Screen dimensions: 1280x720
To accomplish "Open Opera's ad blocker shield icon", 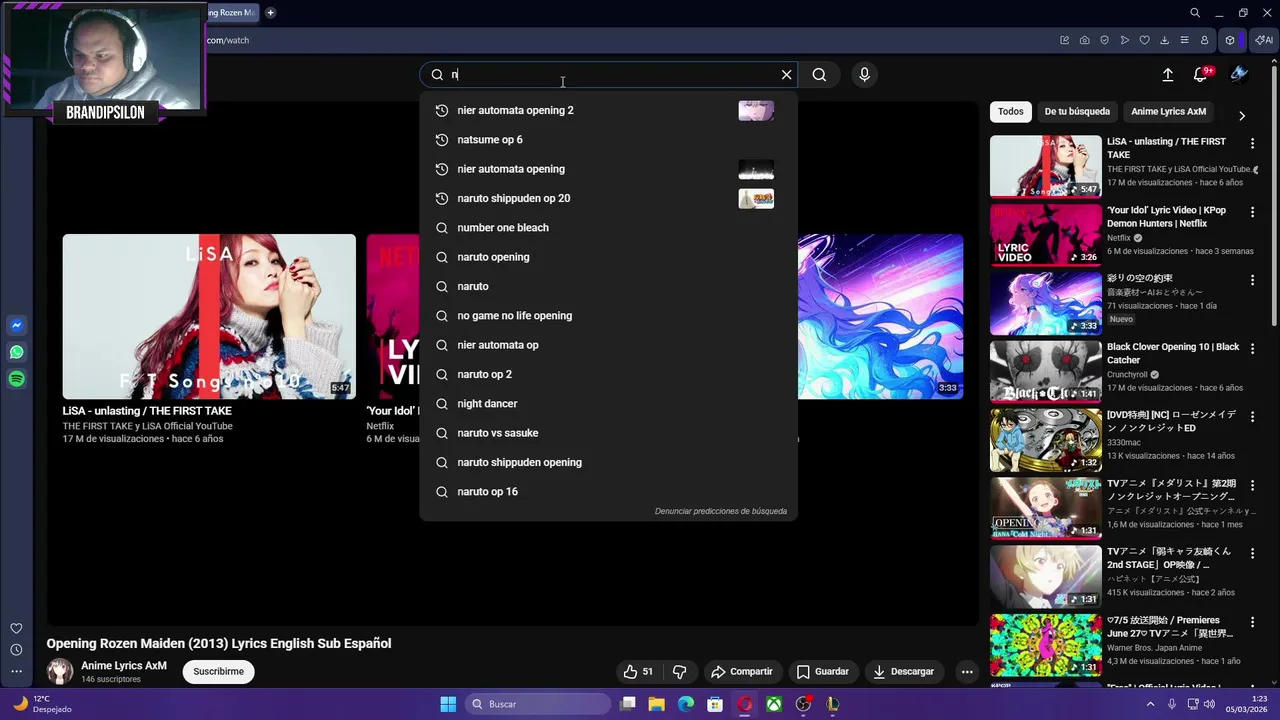I will point(1104,40).
